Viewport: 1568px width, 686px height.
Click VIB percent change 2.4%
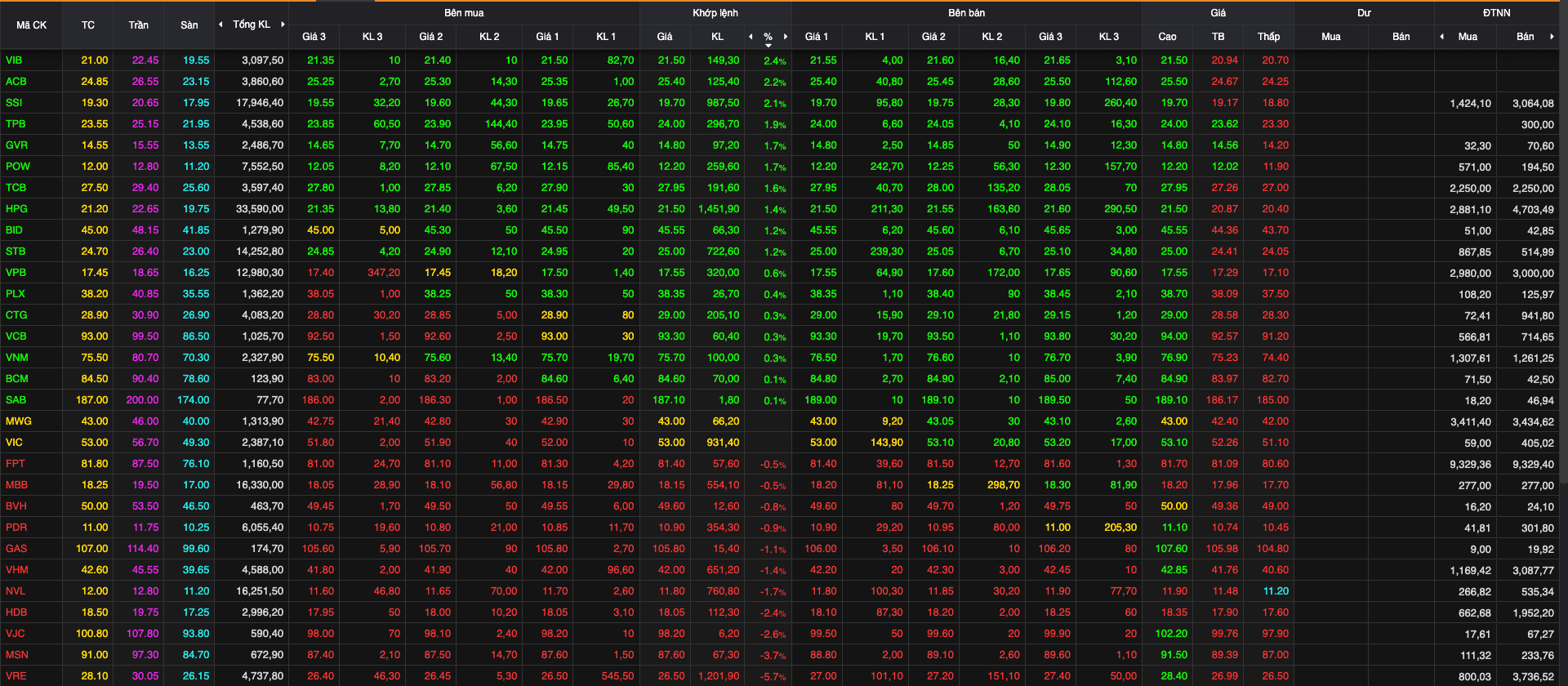(775, 61)
